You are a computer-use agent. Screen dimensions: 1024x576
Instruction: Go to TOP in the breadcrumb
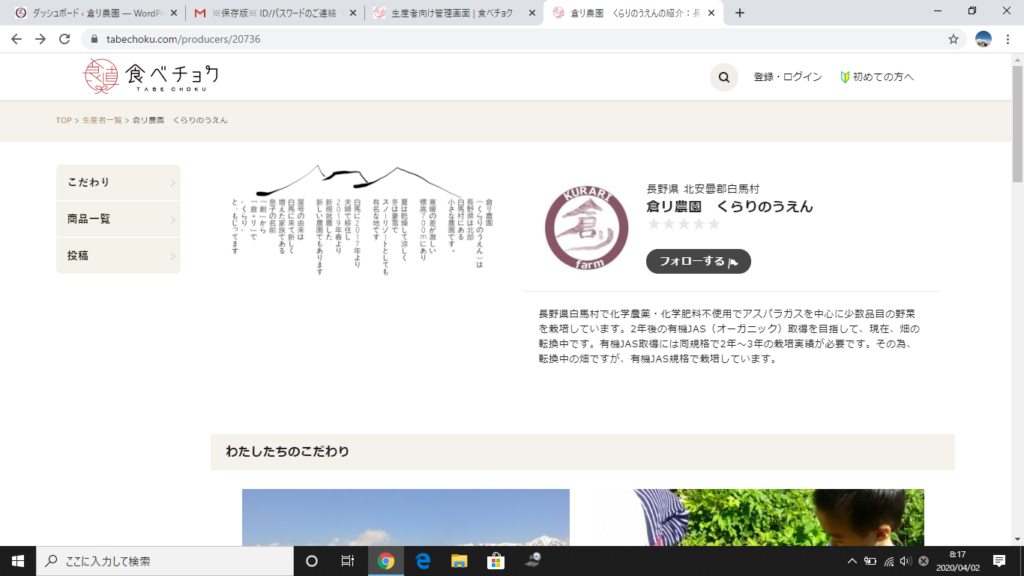(x=63, y=120)
